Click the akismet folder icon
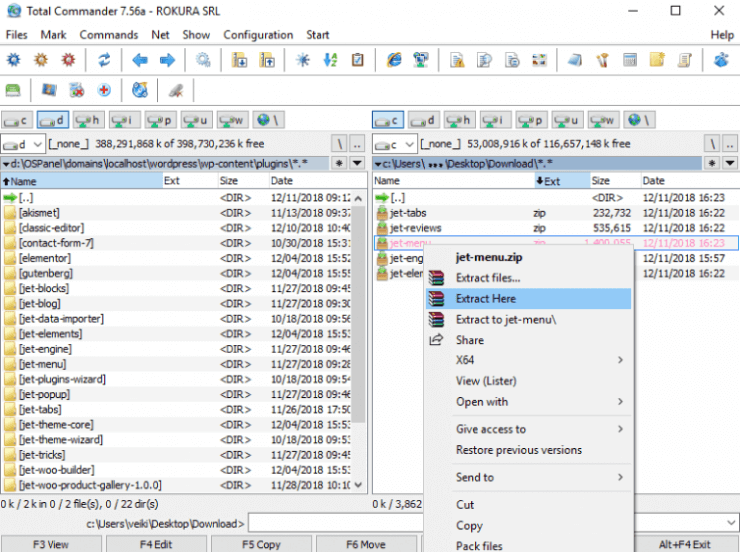 coord(10,213)
